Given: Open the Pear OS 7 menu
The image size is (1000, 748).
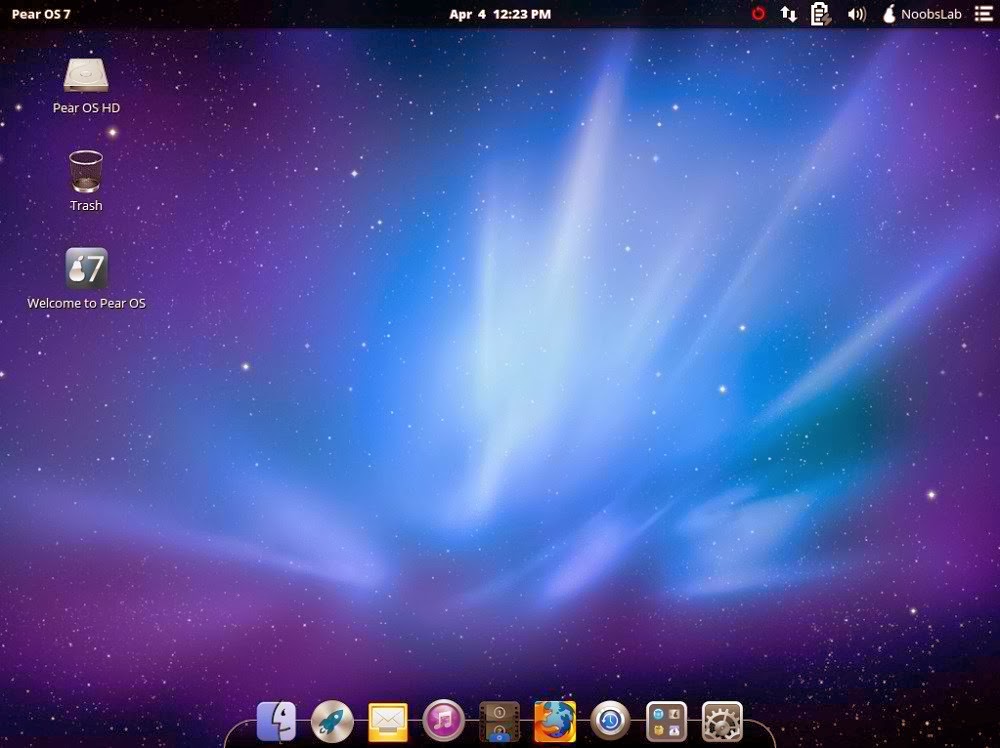Looking at the screenshot, I should tap(40, 13).
